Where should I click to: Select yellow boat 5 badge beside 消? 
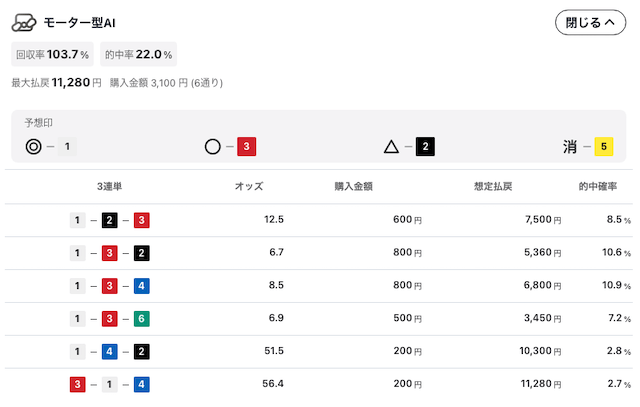604,146
